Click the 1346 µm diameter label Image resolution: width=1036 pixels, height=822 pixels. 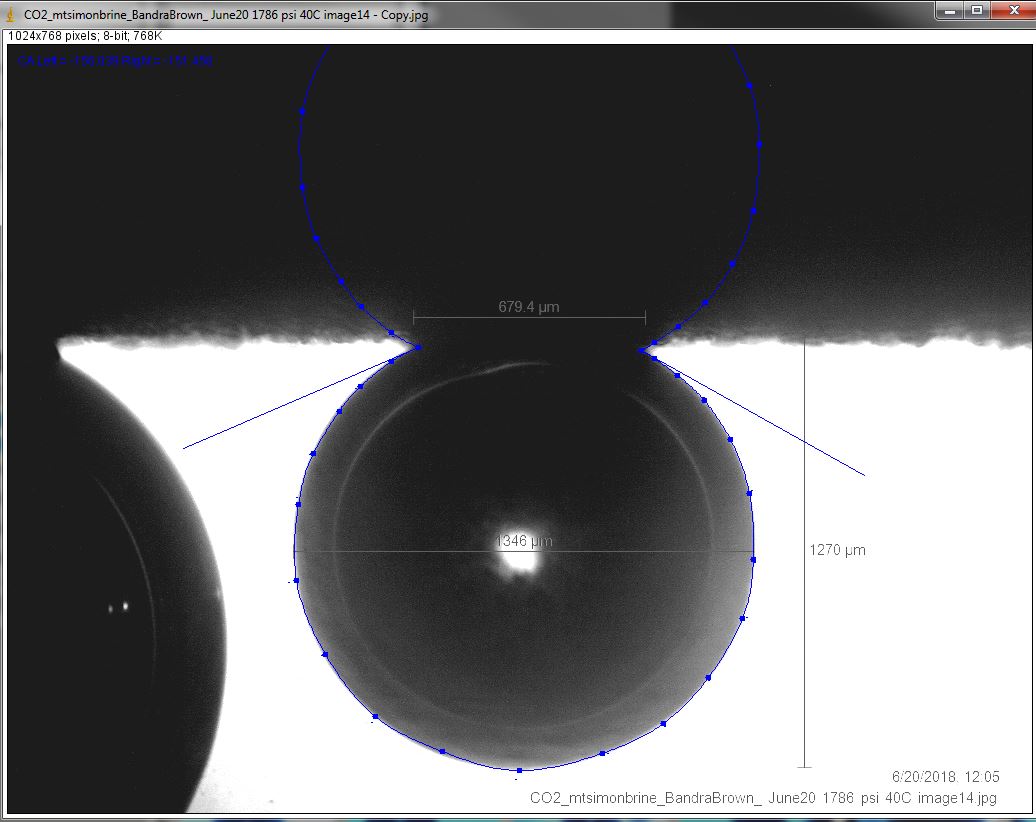click(x=524, y=541)
